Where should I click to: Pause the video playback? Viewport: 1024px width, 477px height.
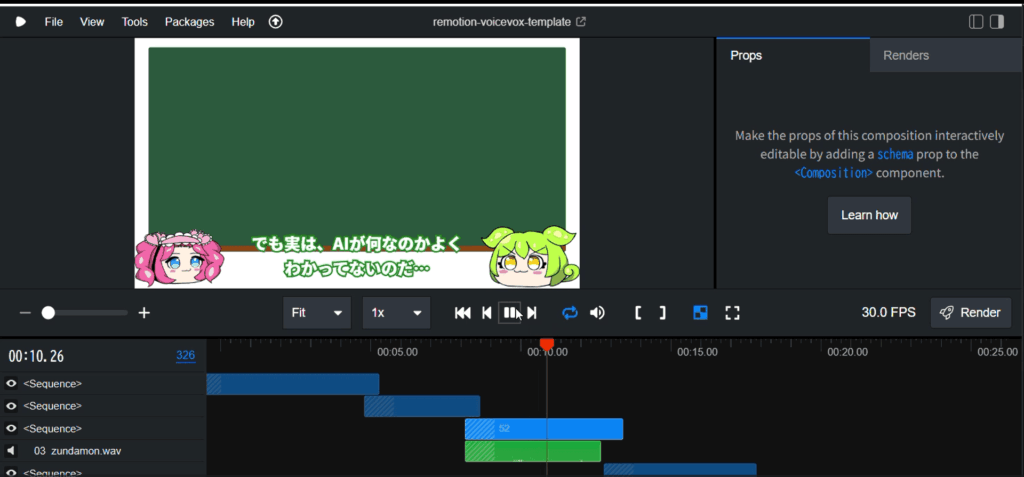pos(510,313)
